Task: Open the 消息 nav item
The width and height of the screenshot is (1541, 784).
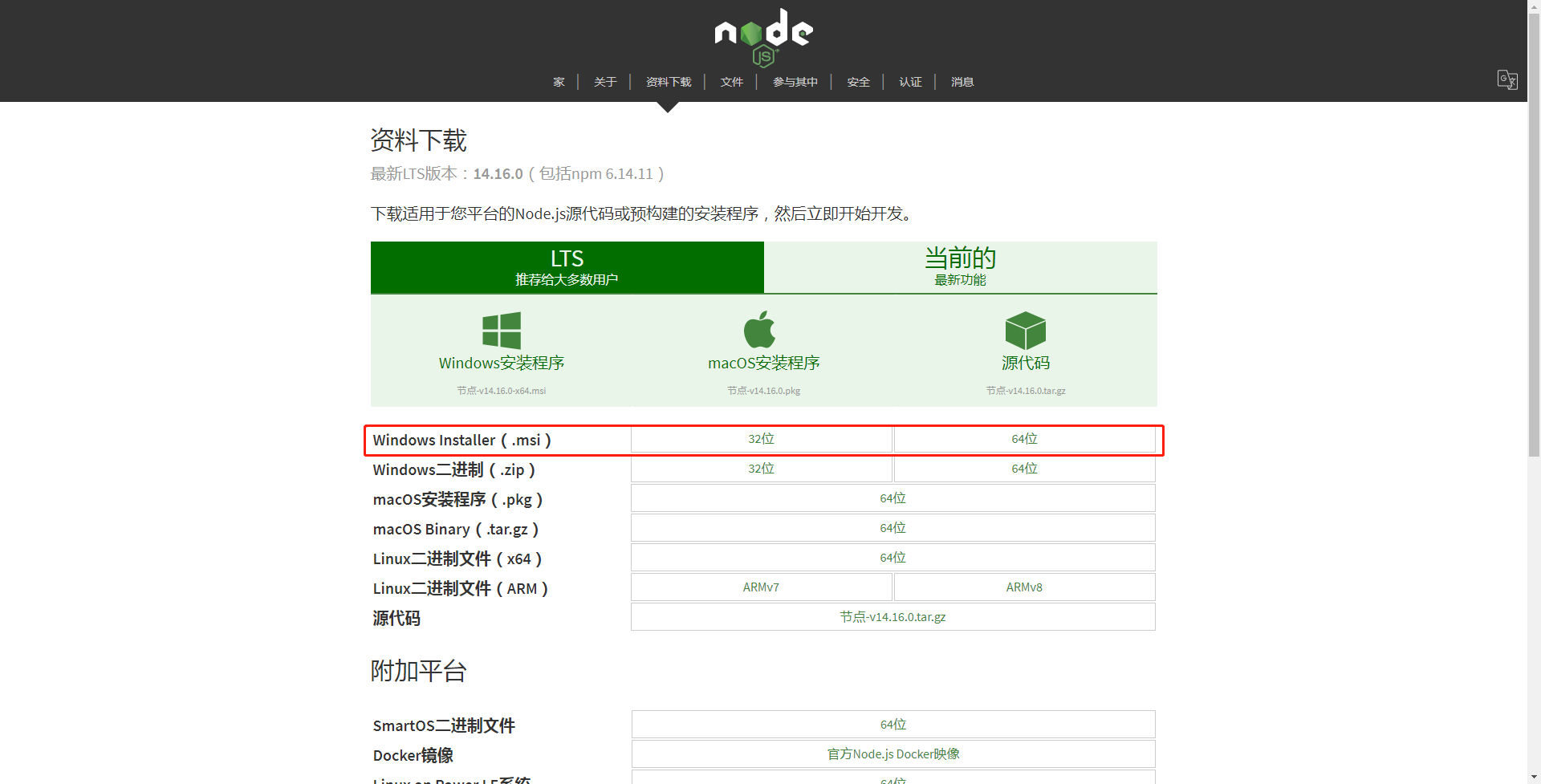Action: 962,82
